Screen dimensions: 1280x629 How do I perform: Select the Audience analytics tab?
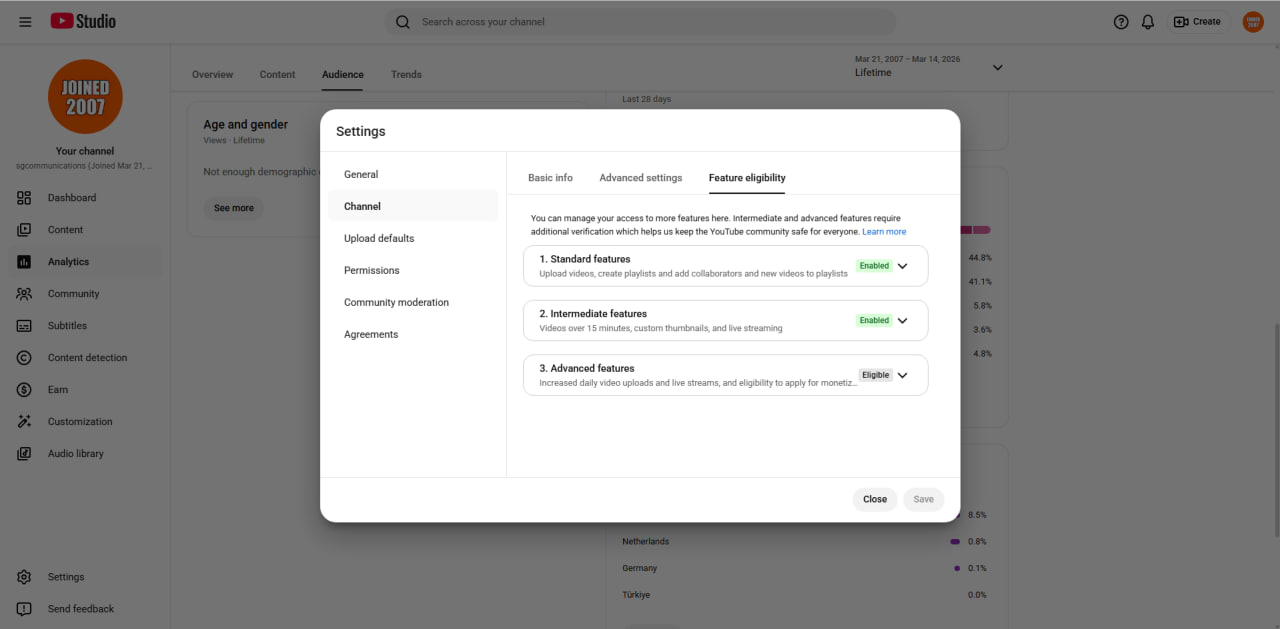pyautogui.click(x=343, y=74)
